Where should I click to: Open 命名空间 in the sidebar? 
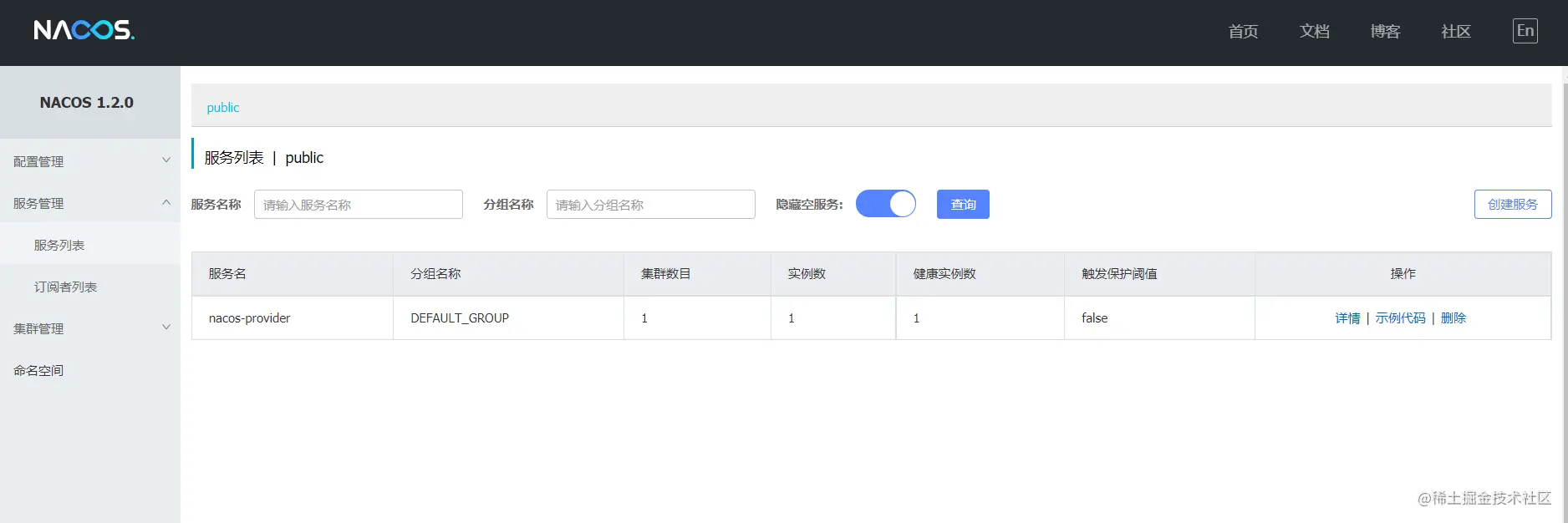90,370
